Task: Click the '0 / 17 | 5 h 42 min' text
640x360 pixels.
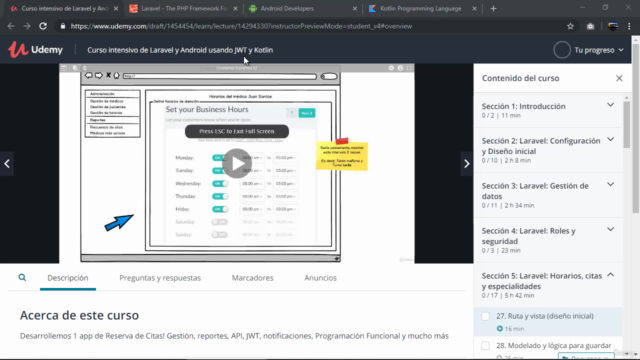Action: [x=508, y=296]
